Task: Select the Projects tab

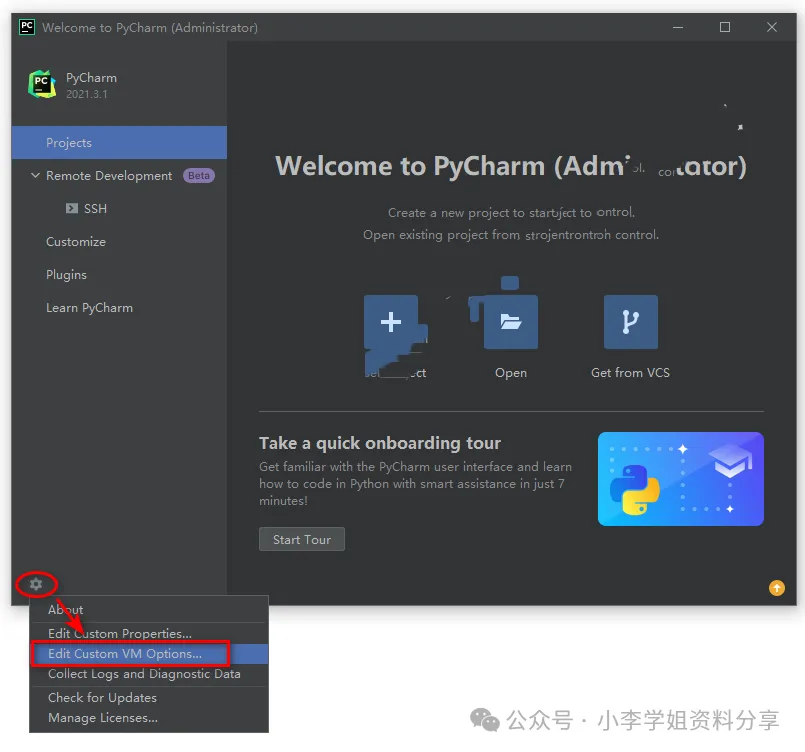Action: tap(119, 142)
